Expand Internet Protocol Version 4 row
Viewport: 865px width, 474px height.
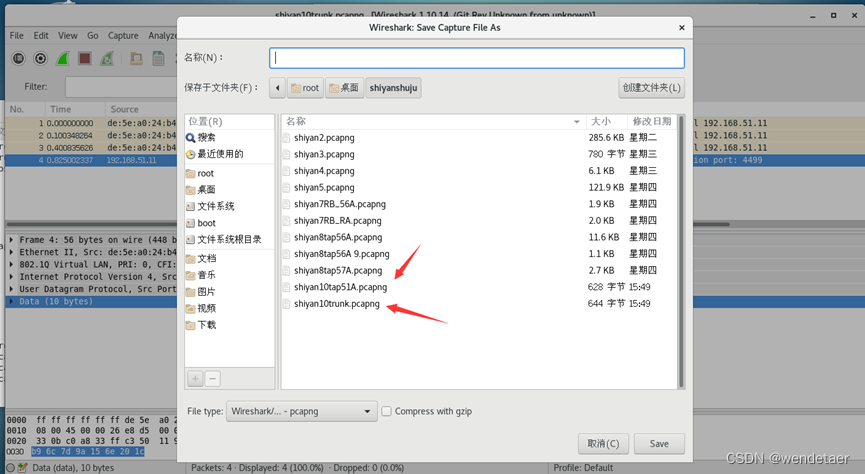coord(11,276)
